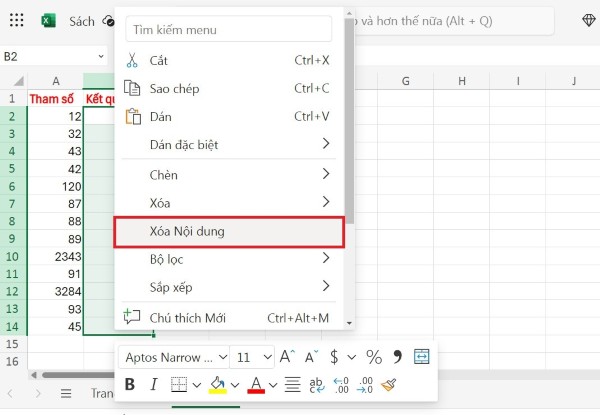
Task: Click the Sao chép copy icon
Action: coord(132,88)
